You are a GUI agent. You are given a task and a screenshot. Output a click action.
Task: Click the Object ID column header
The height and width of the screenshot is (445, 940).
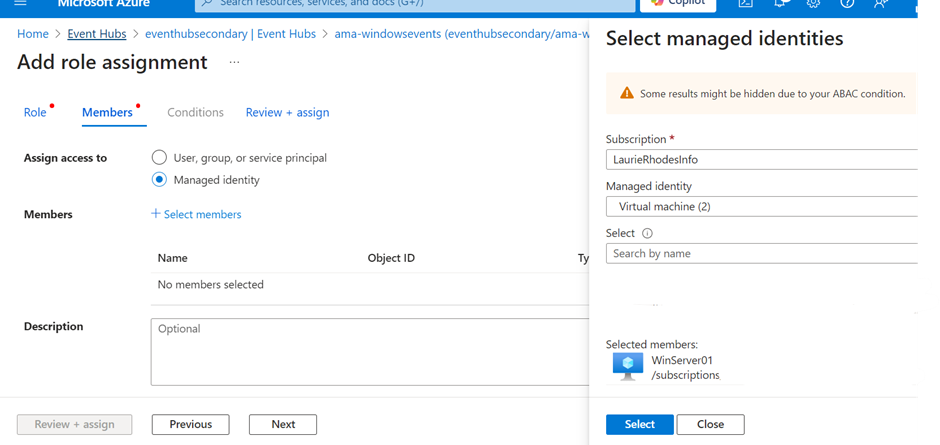click(391, 258)
